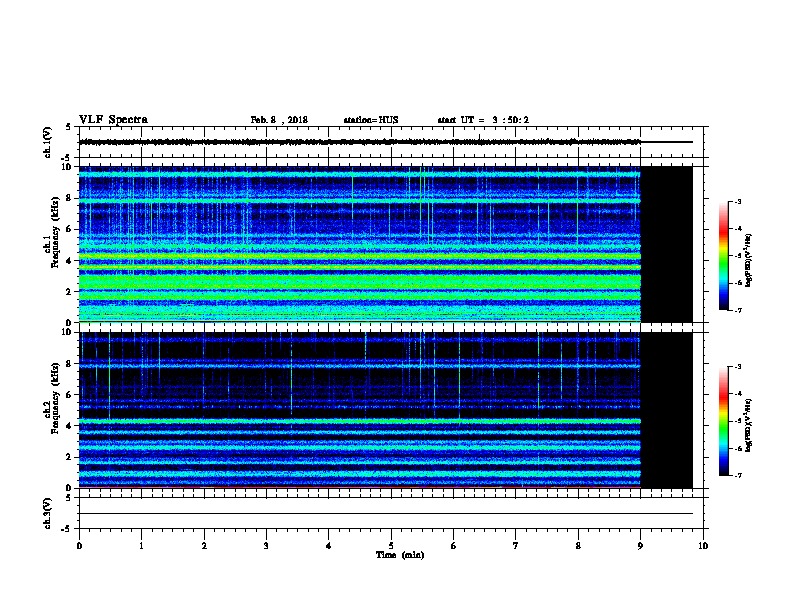Click the ch.1 waveform trace panel
The height and width of the screenshot is (612, 792).
pyautogui.click(x=391, y=142)
